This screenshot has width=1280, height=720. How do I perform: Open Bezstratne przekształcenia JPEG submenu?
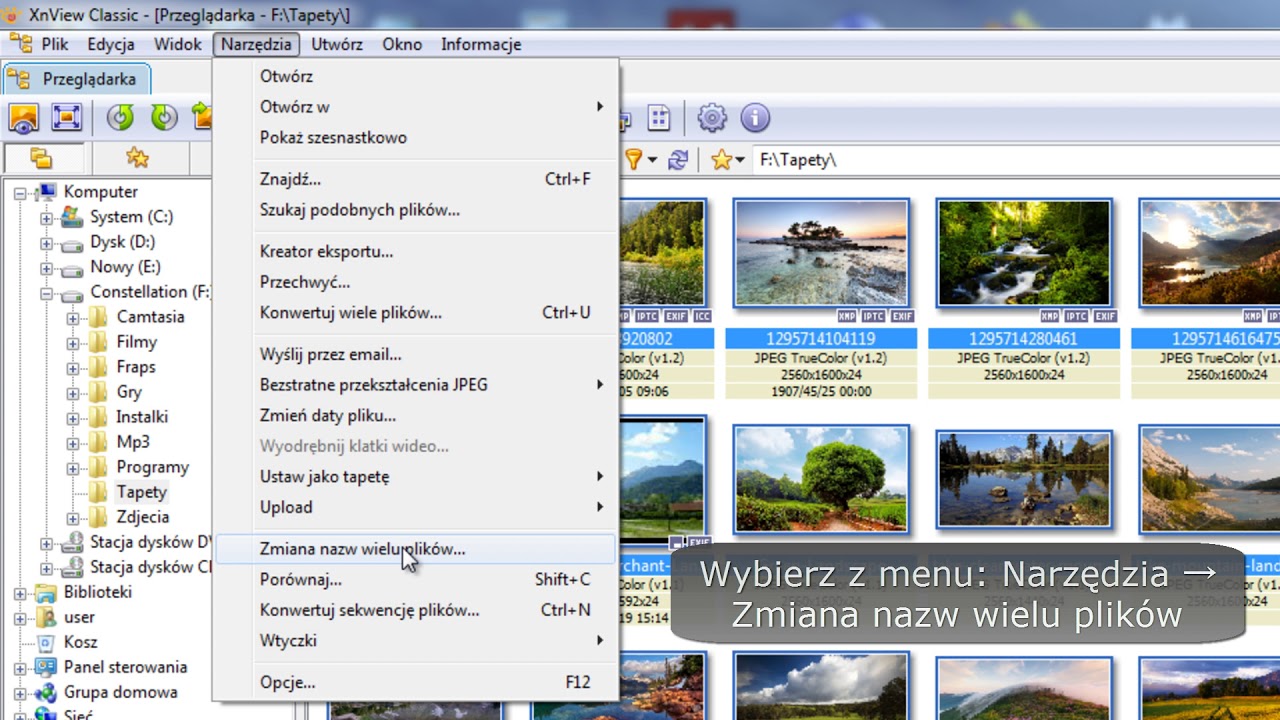[x=416, y=384]
